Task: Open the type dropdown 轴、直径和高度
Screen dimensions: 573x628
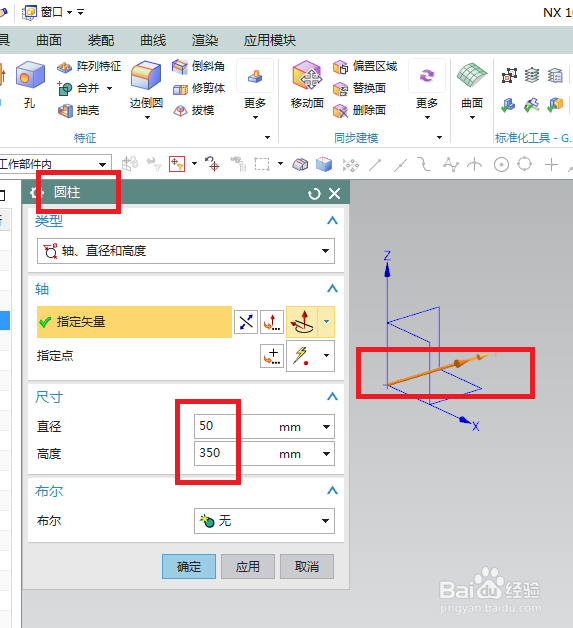Action: pyautogui.click(x=186, y=251)
